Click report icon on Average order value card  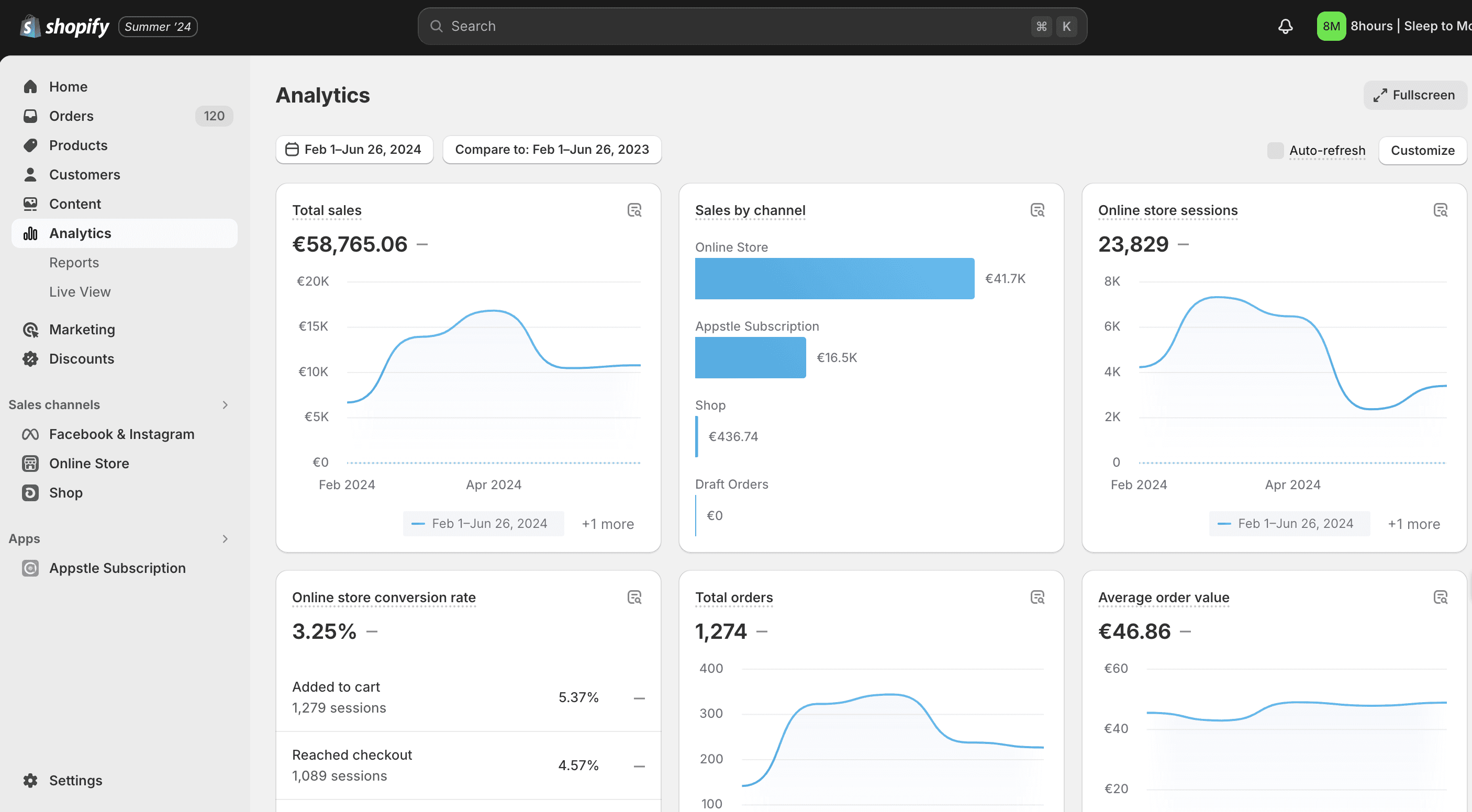click(1441, 597)
